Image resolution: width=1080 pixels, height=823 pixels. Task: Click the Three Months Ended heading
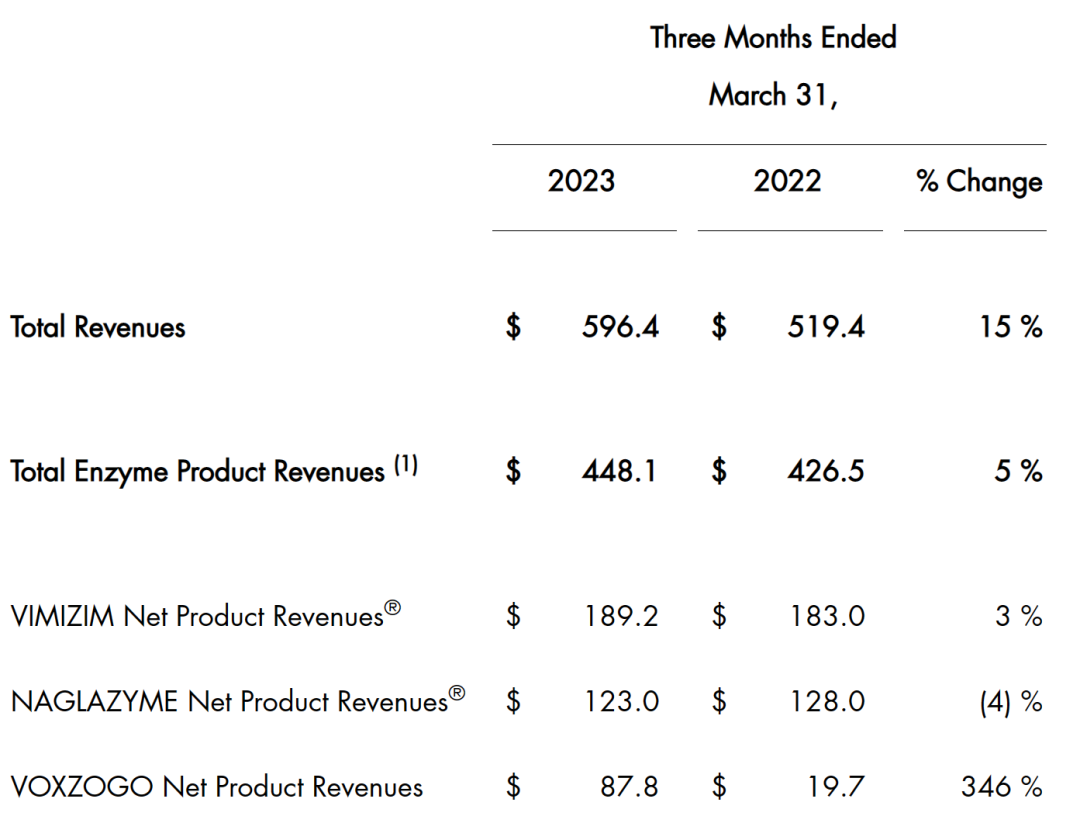tap(772, 38)
